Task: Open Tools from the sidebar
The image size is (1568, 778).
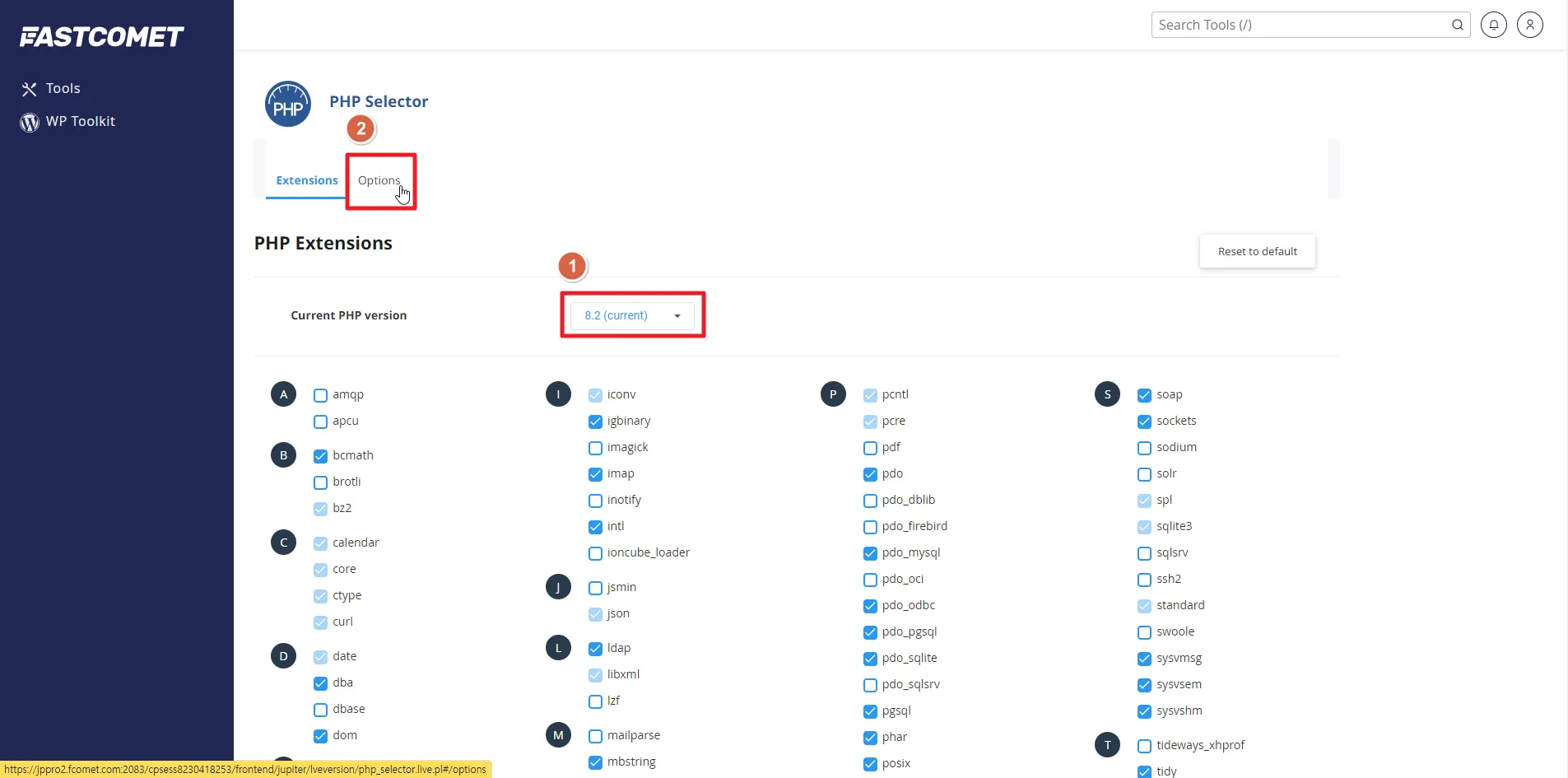Action: 51,88
